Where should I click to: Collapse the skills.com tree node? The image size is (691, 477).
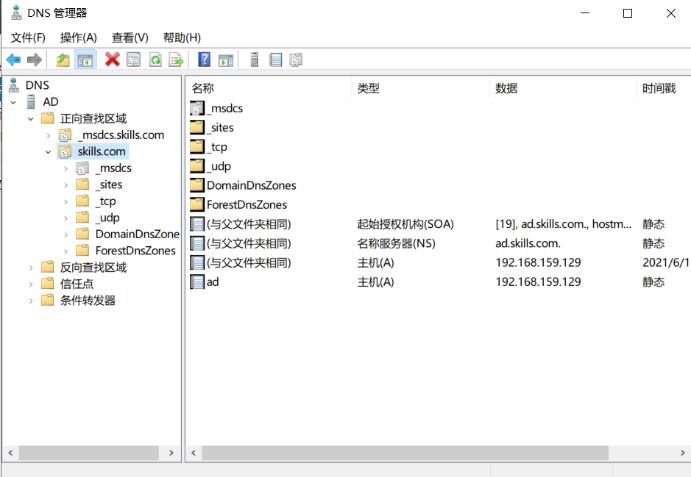pos(48,152)
